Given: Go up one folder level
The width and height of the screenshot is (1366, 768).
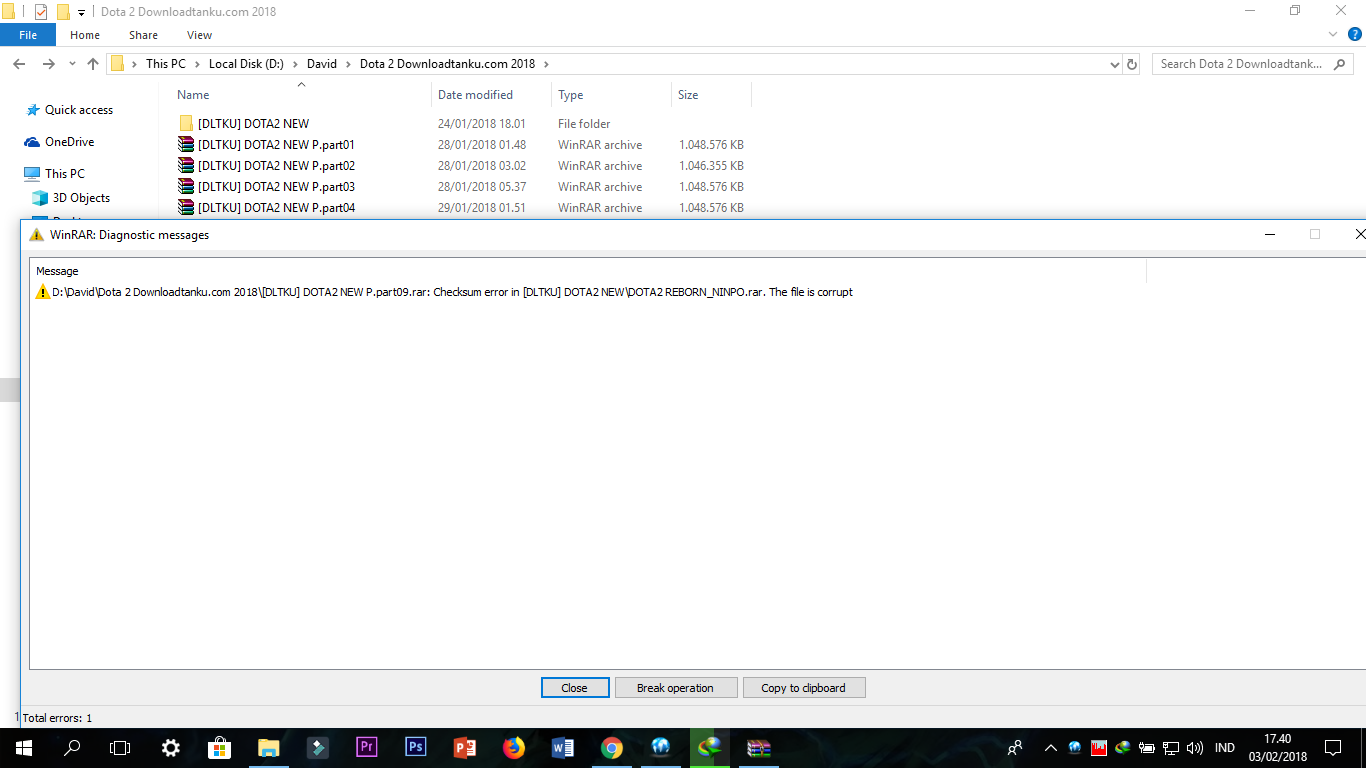Looking at the screenshot, I should click(x=93, y=64).
